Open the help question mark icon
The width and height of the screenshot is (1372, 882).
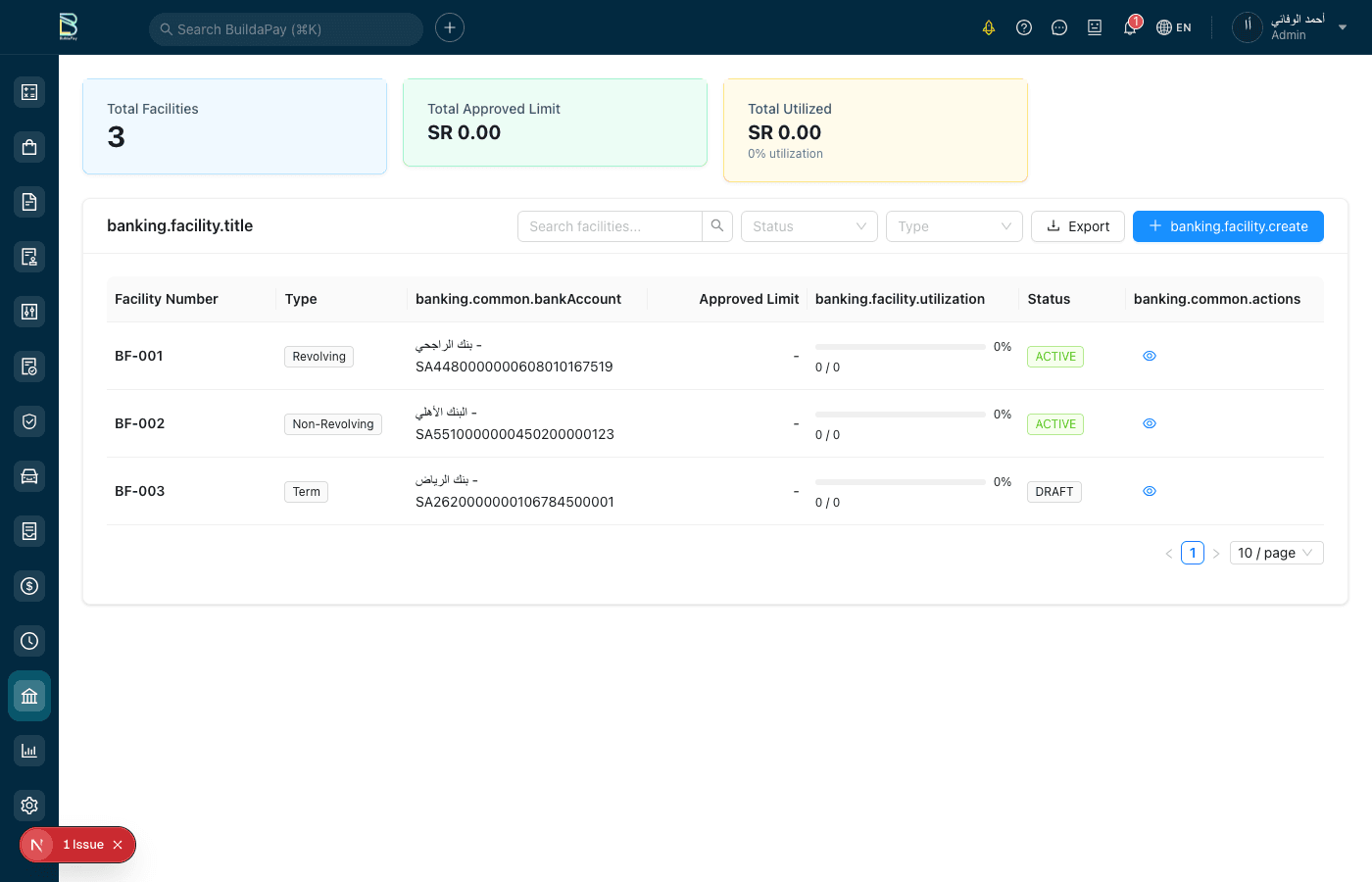tap(1024, 27)
